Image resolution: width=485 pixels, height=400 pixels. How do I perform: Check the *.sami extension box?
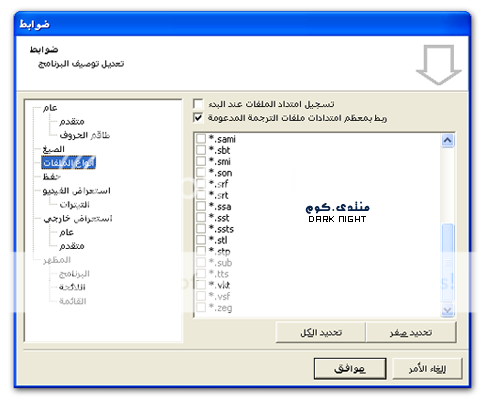coord(201,139)
